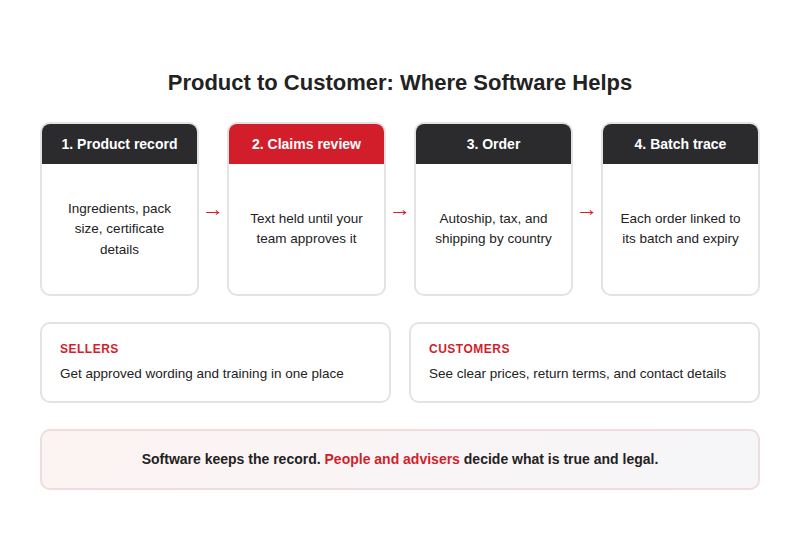This screenshot has width=800, height=560.
Task: Select the red '2. Claims review' header
Action: click(x=306, y=144)
